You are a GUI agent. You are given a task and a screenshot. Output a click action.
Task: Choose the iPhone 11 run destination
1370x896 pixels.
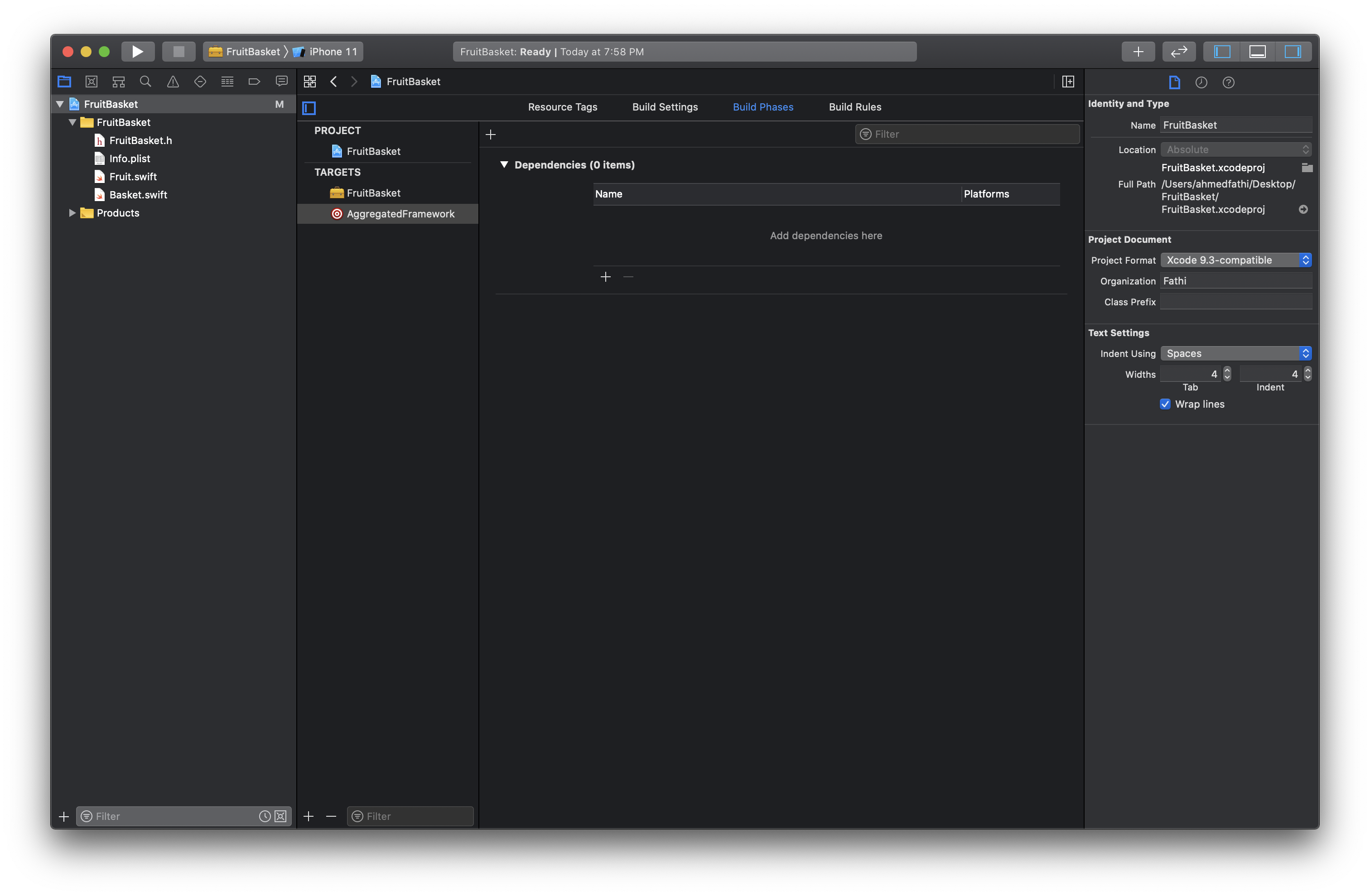325,51
